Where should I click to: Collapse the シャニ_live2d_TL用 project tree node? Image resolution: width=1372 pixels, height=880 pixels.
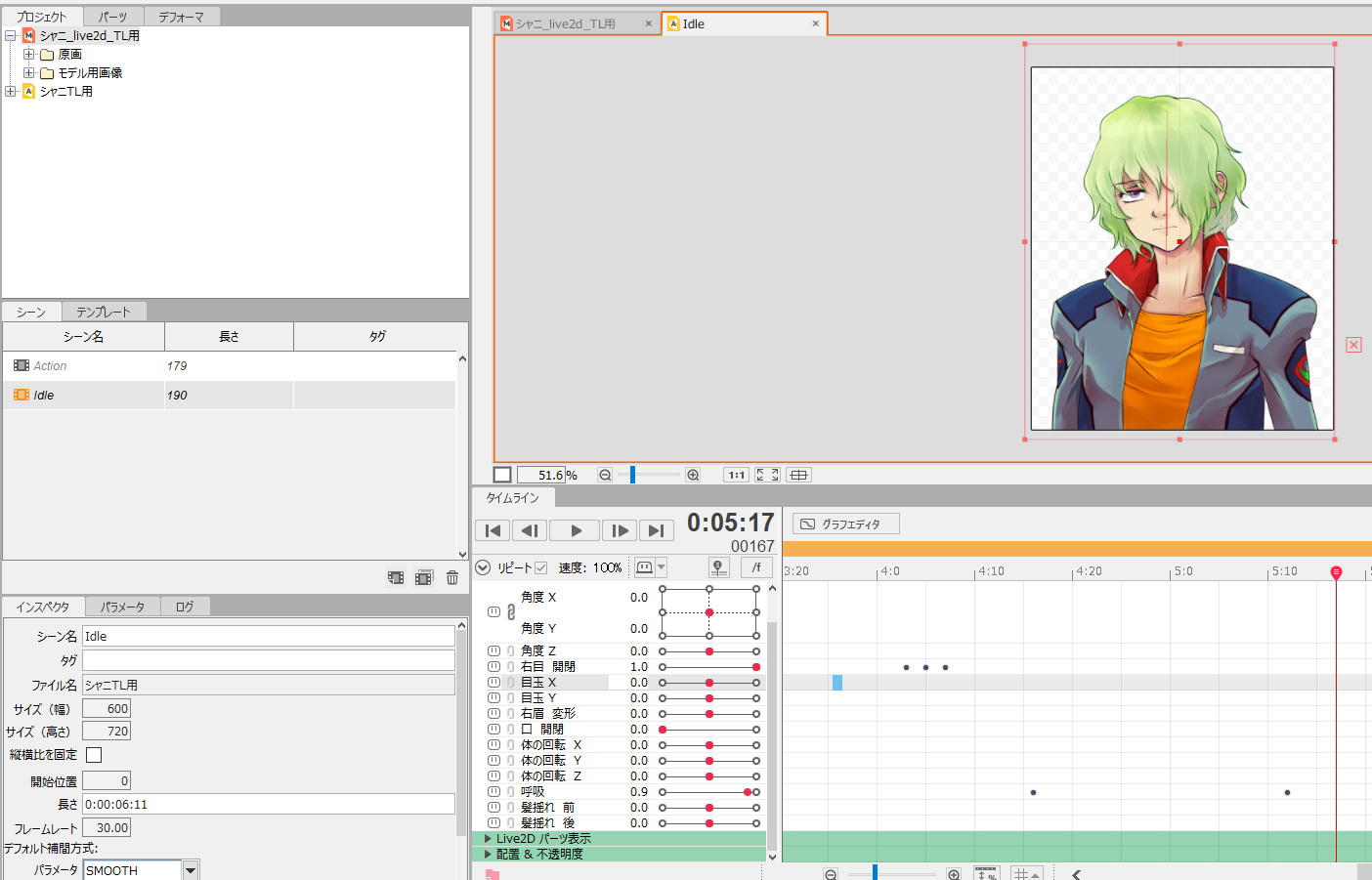tap(11, 35)
